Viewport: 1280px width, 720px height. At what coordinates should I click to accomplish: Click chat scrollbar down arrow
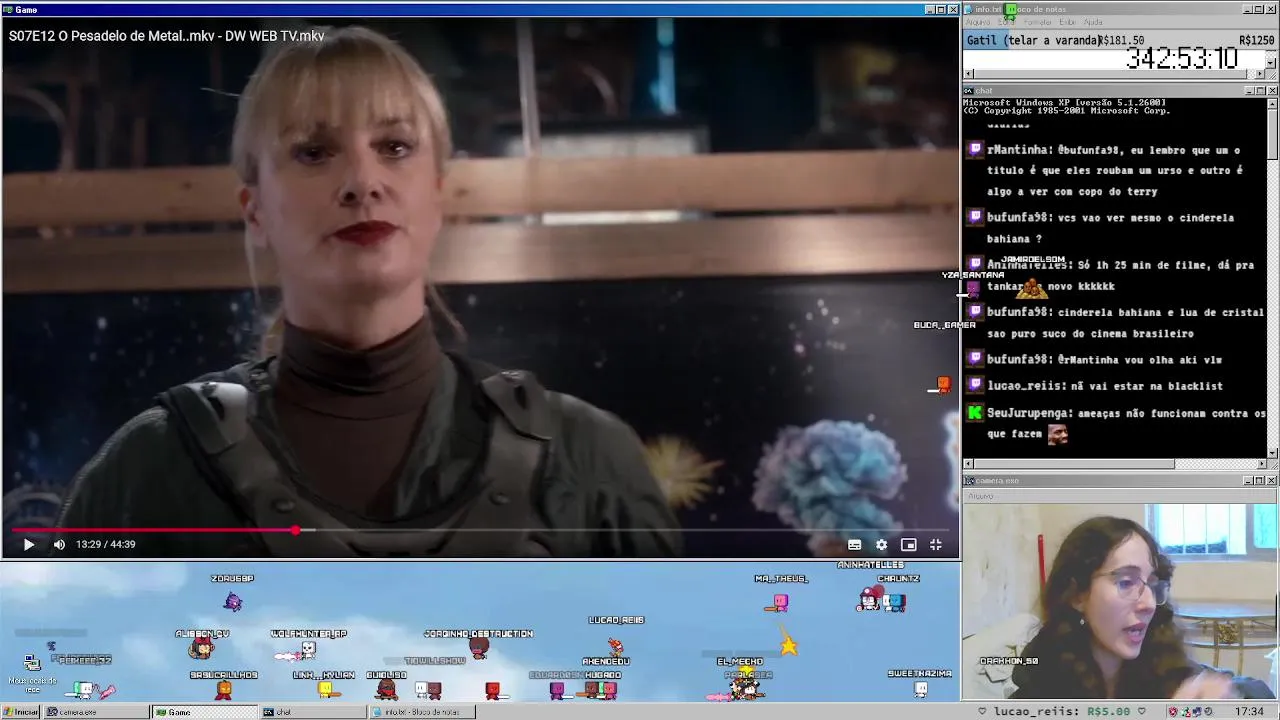1272,452
